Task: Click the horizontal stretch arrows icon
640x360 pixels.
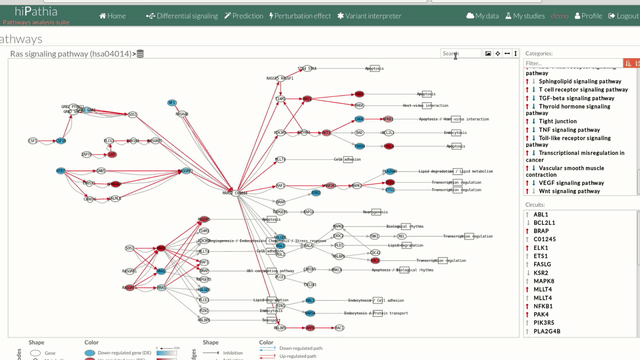Action: 507,53
